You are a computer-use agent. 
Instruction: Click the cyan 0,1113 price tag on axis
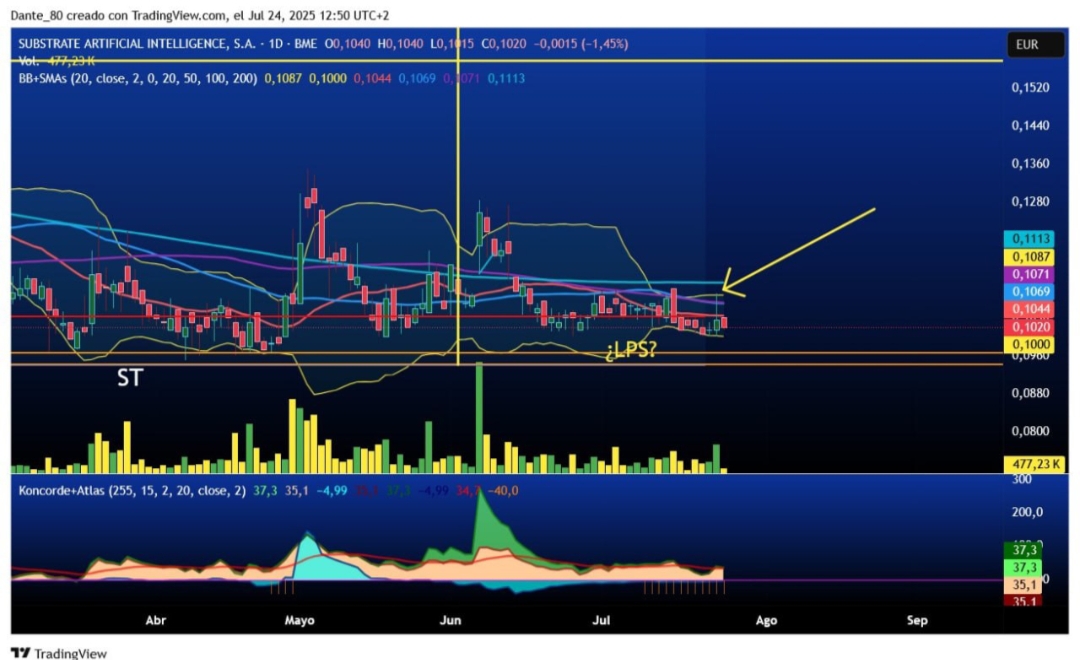tap(1029, 239)
